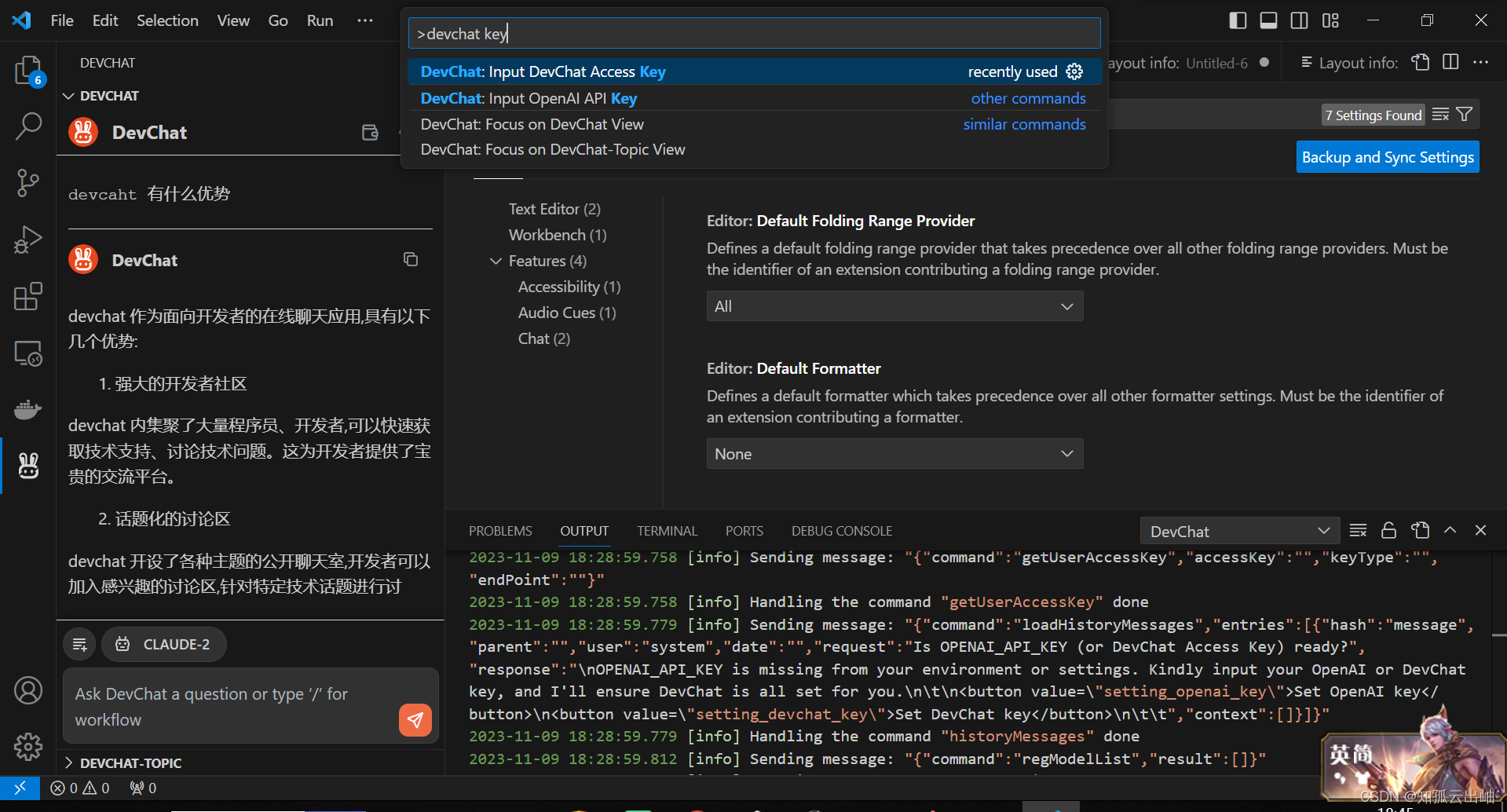Show more menus via the title bar ellipsis
The width and height of the screenshot is (1507, 812).
(365, 20)
